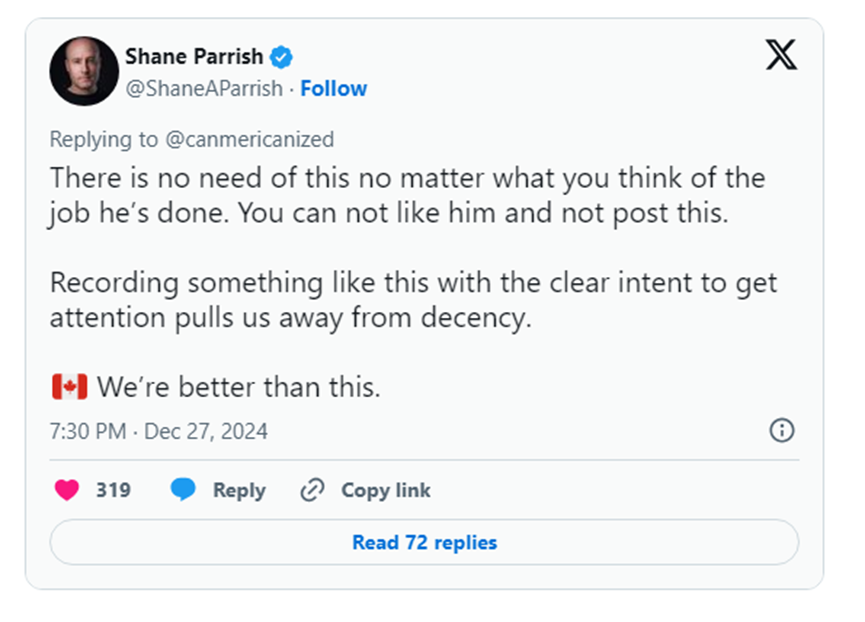Open the @canmericanized mention
Viewport: 865px width, 622px height.
[x=250, y=139]
